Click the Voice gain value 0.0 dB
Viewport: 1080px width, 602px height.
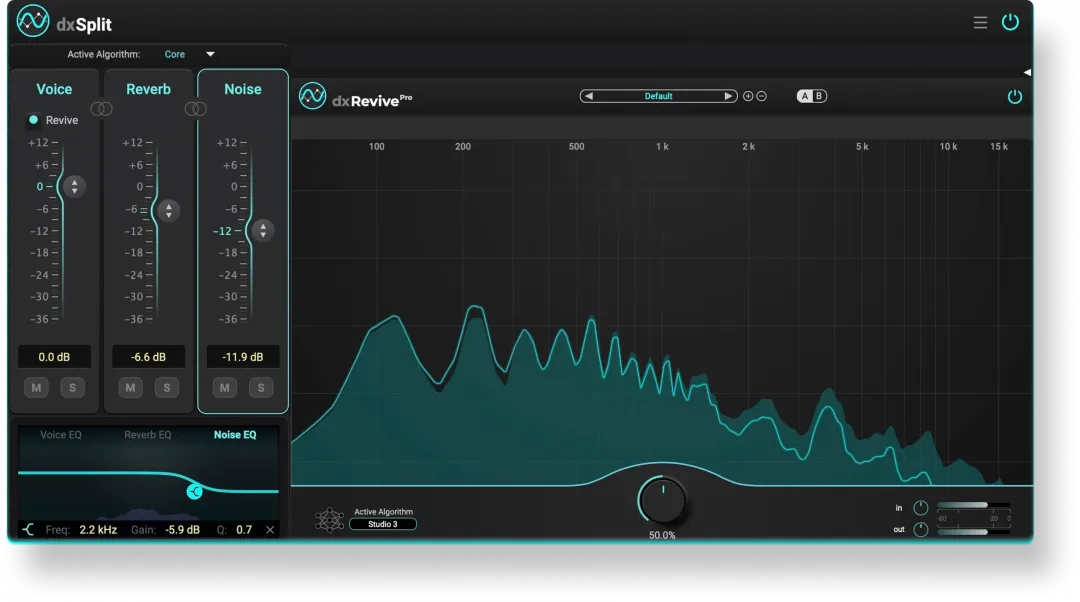(x=54, y=357)
